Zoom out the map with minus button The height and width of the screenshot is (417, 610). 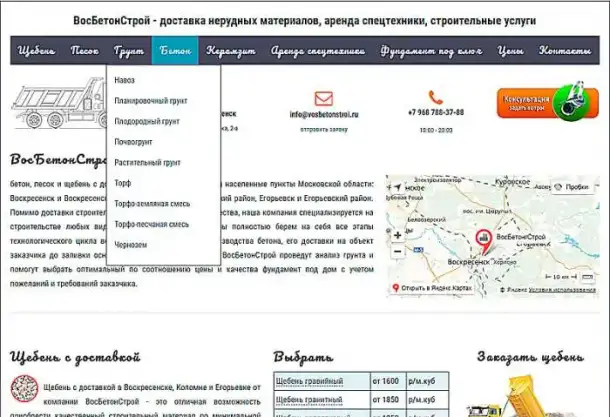[398, 251]
